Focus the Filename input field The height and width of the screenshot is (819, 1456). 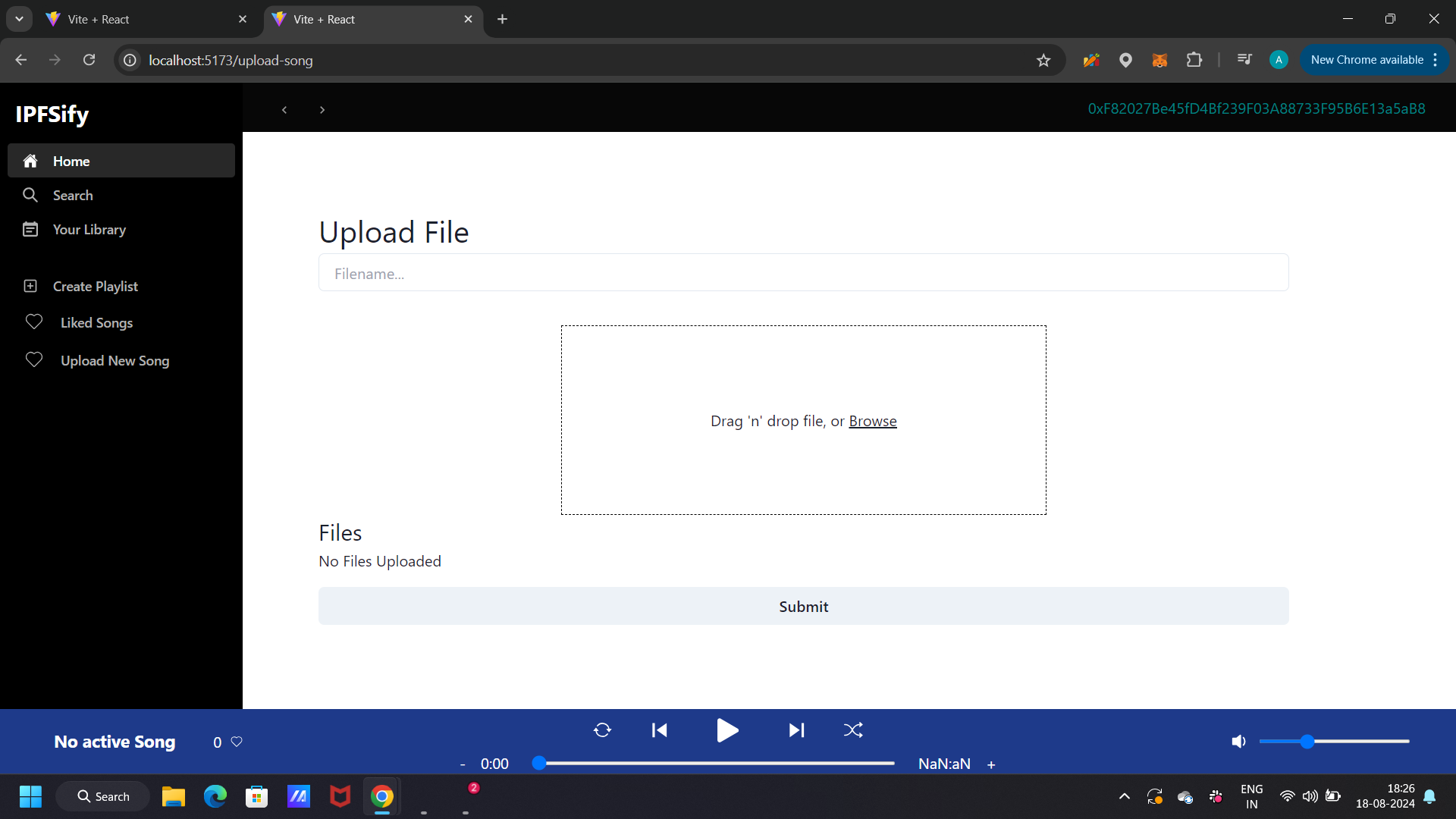(x=803, y=273)
